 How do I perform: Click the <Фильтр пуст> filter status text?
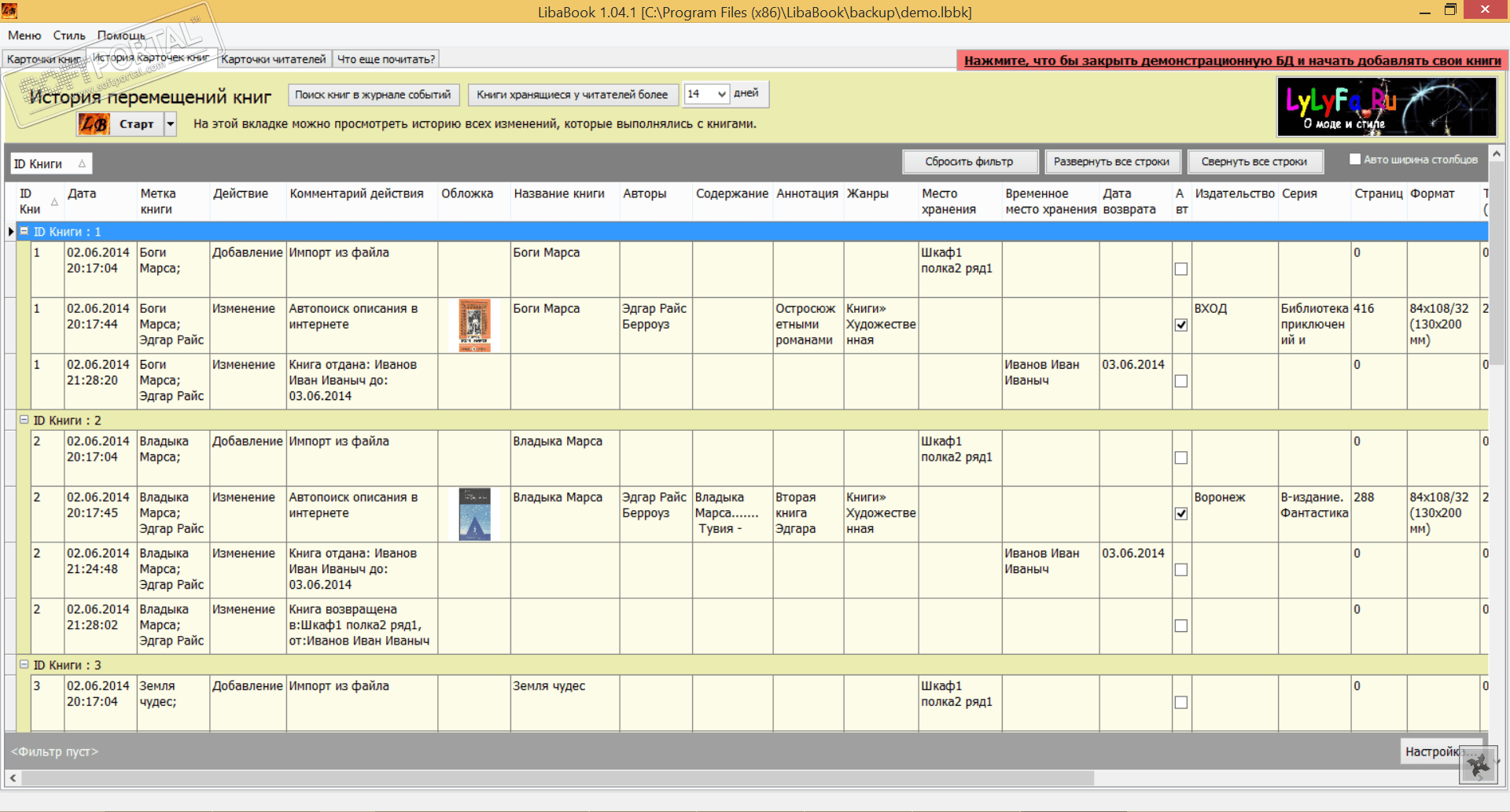(x=54, y=751)
